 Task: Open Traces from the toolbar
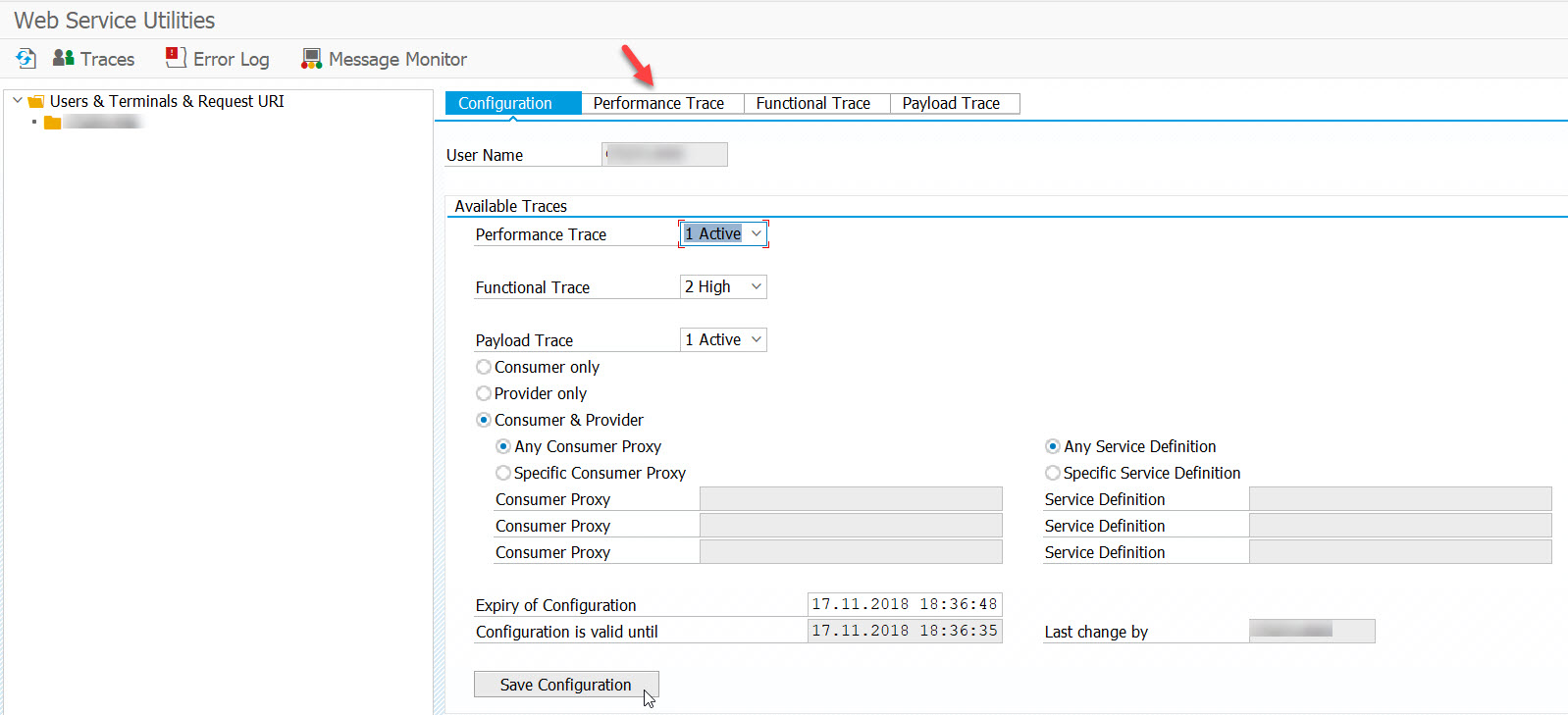(94, 59)
